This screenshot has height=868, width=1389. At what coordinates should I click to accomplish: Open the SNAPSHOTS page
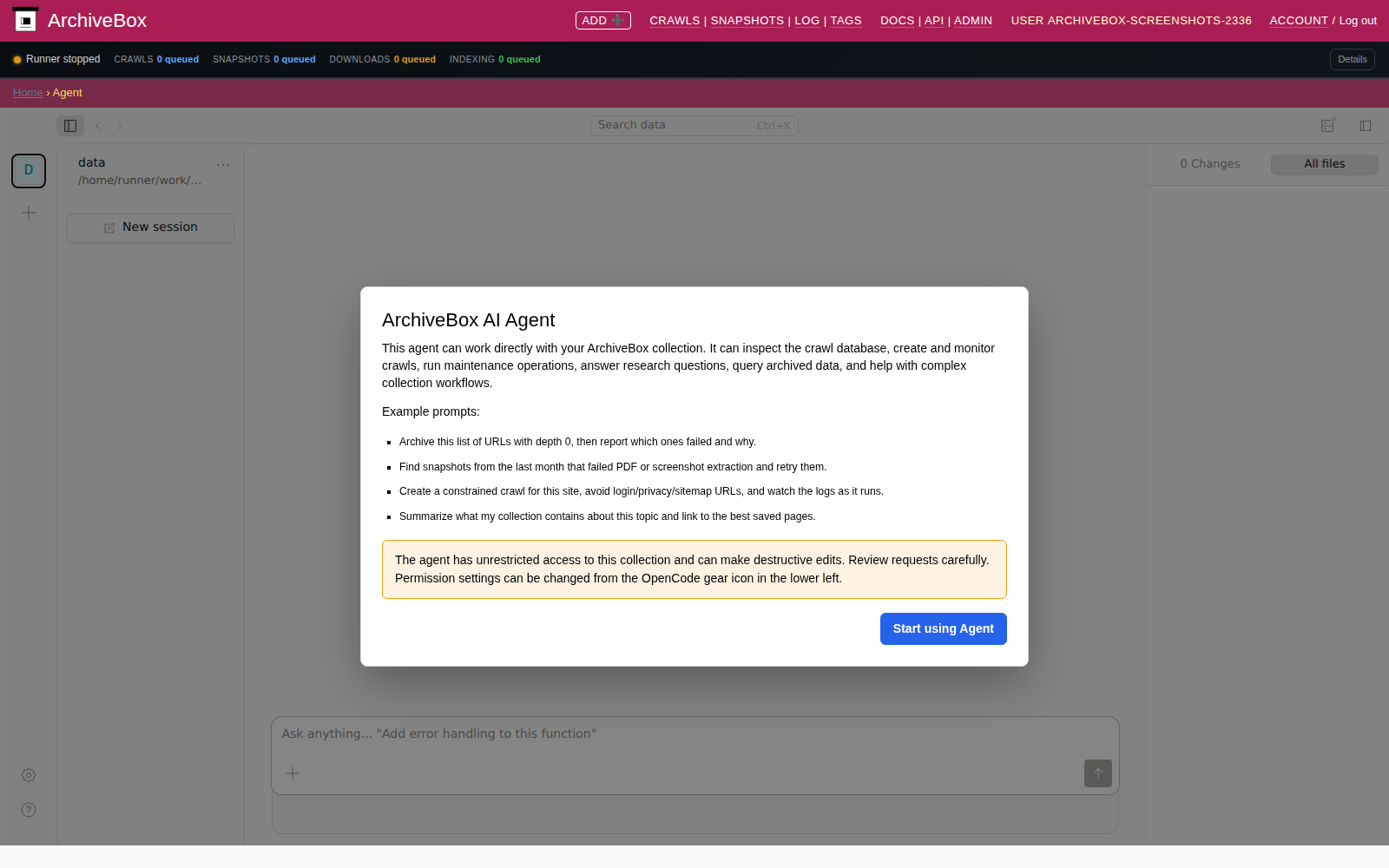pyautogui.click(x=747, y=21)
